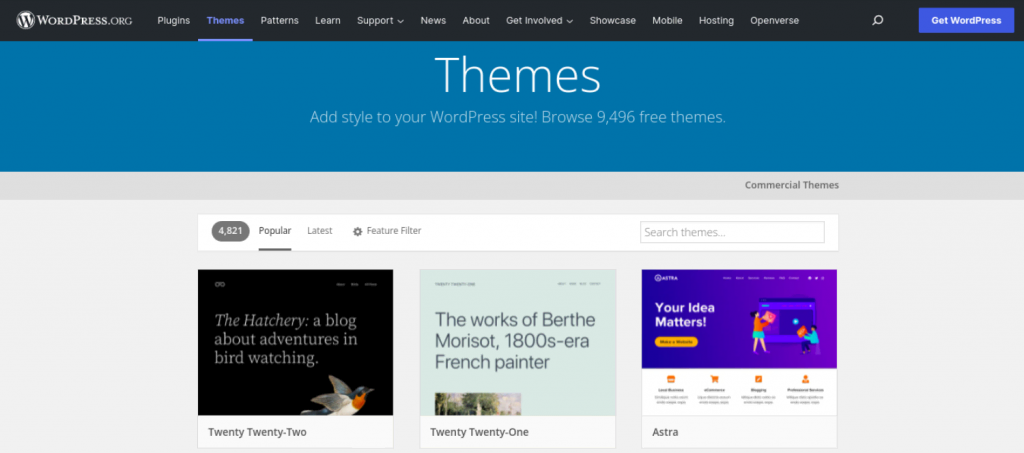Open the site search magnifier icon
Screen dimensions: 1024x453
click(x=878, y=20)
